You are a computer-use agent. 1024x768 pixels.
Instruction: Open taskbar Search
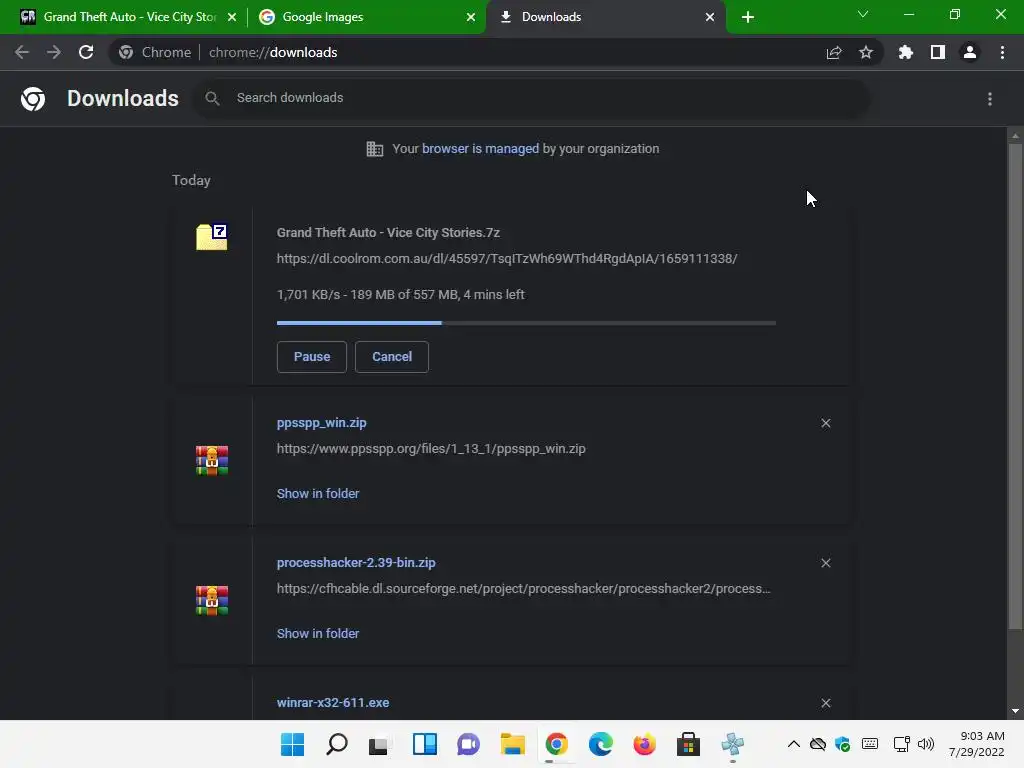[337, 744]
